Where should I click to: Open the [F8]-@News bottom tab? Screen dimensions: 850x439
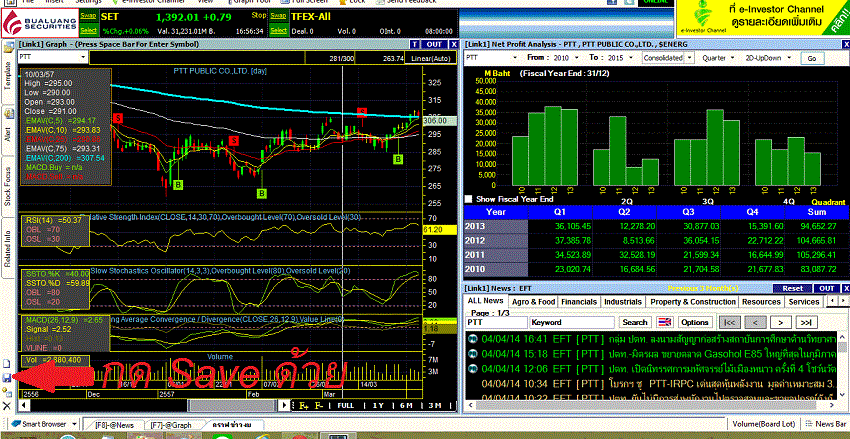113,425
